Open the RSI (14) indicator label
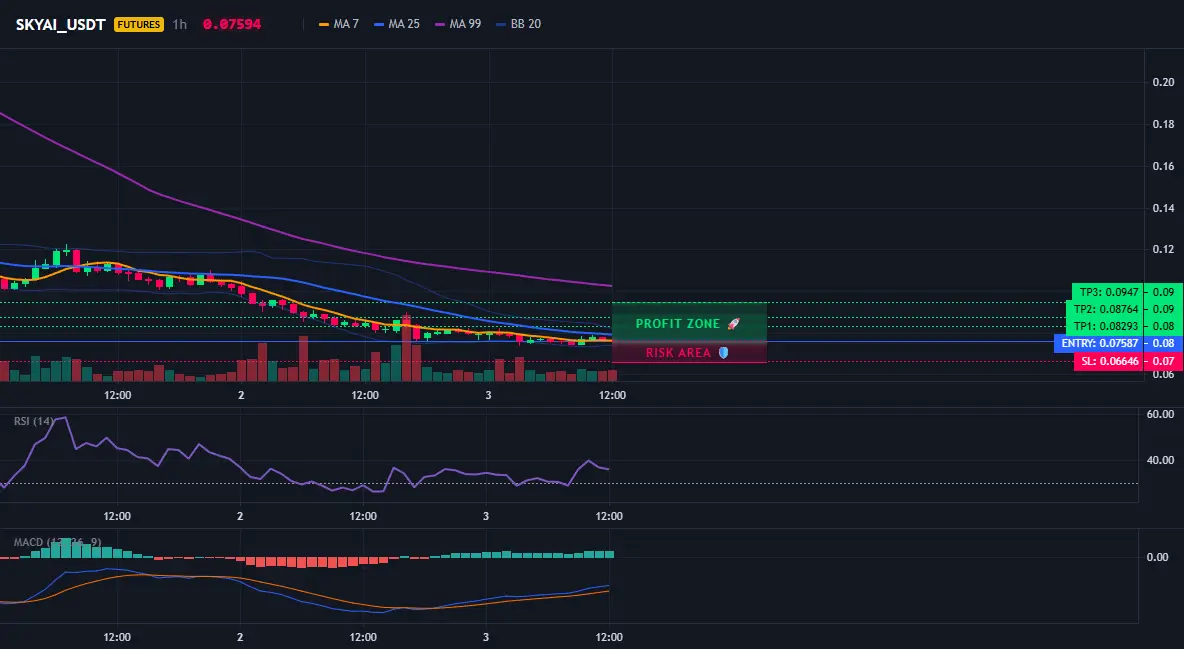Viewport: 1184px width, 649px height. (x=34, y=421)
